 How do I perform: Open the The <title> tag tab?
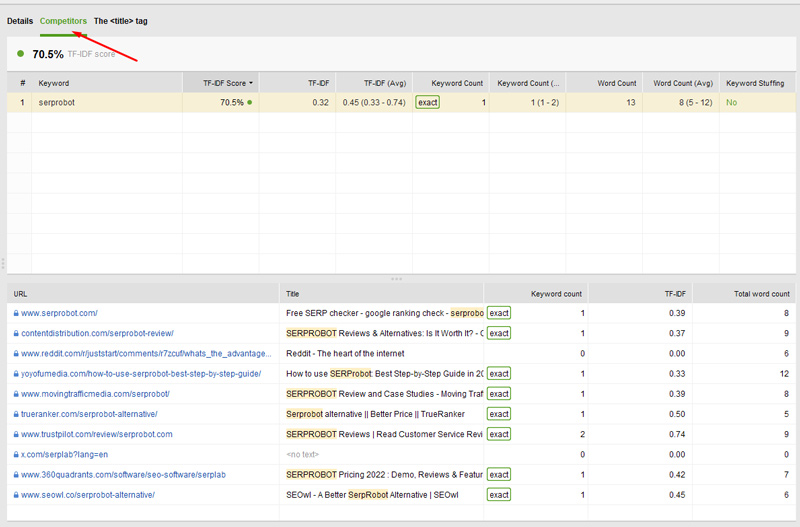click(x=120, y=21)
